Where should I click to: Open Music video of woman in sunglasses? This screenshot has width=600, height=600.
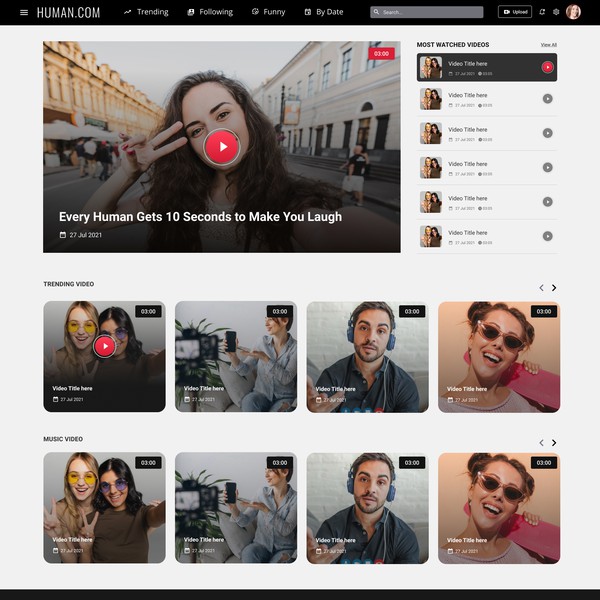point(499,508)
